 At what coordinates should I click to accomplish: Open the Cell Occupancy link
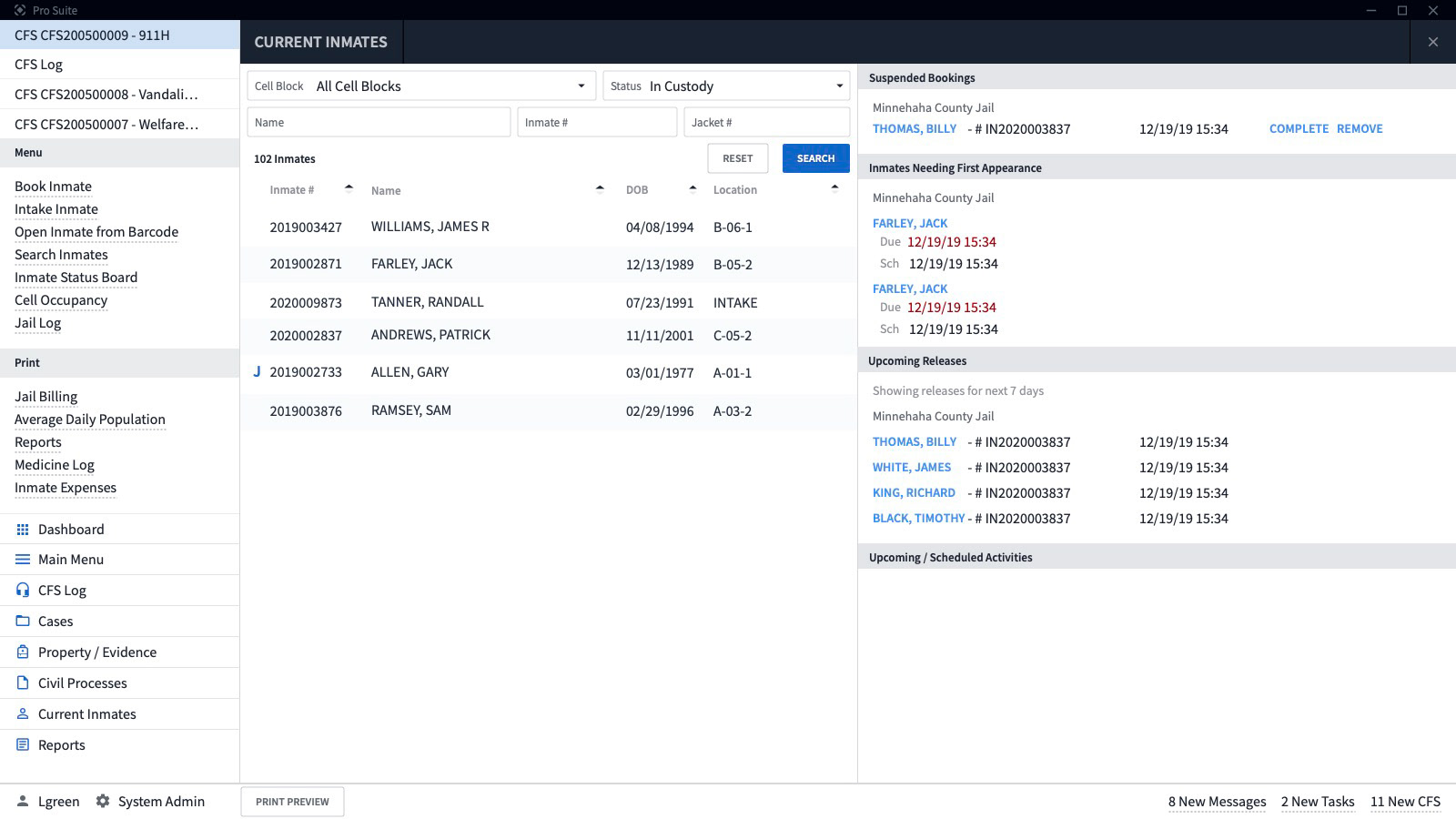point(61,300)
